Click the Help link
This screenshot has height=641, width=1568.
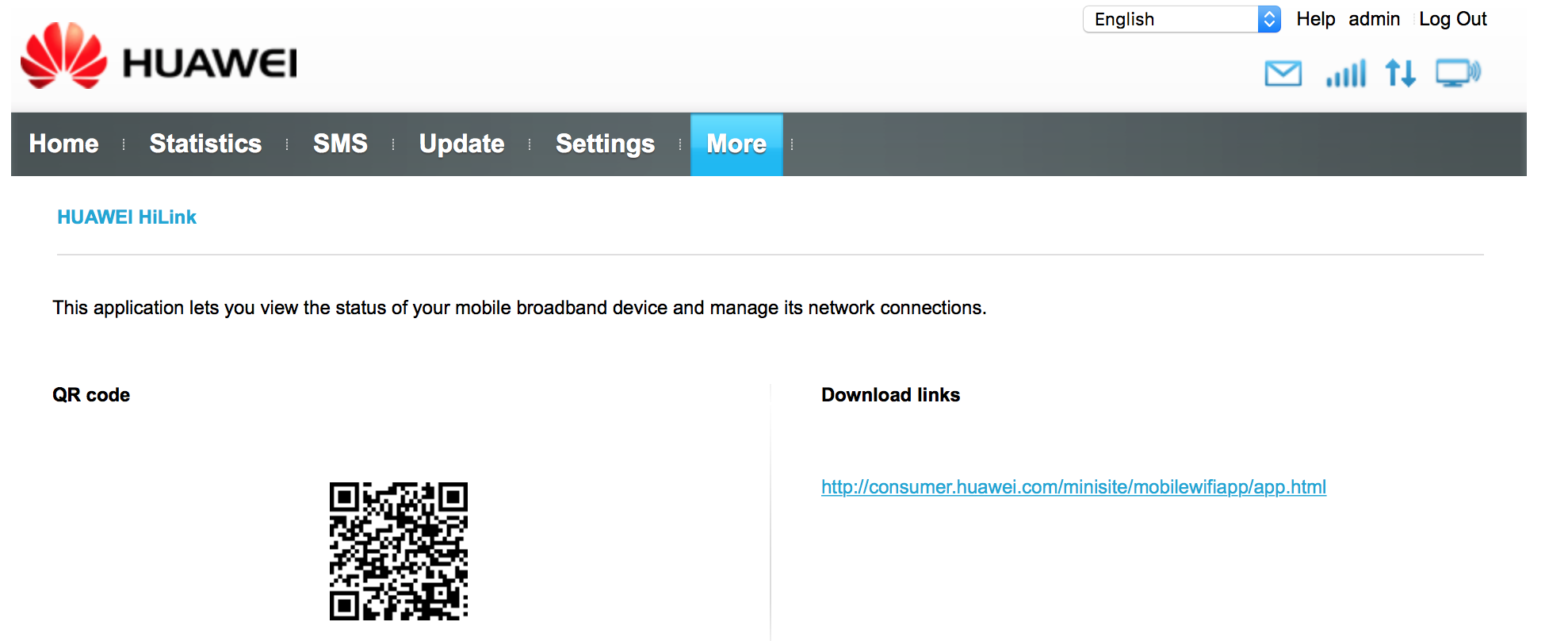[x=1315, y=19]
